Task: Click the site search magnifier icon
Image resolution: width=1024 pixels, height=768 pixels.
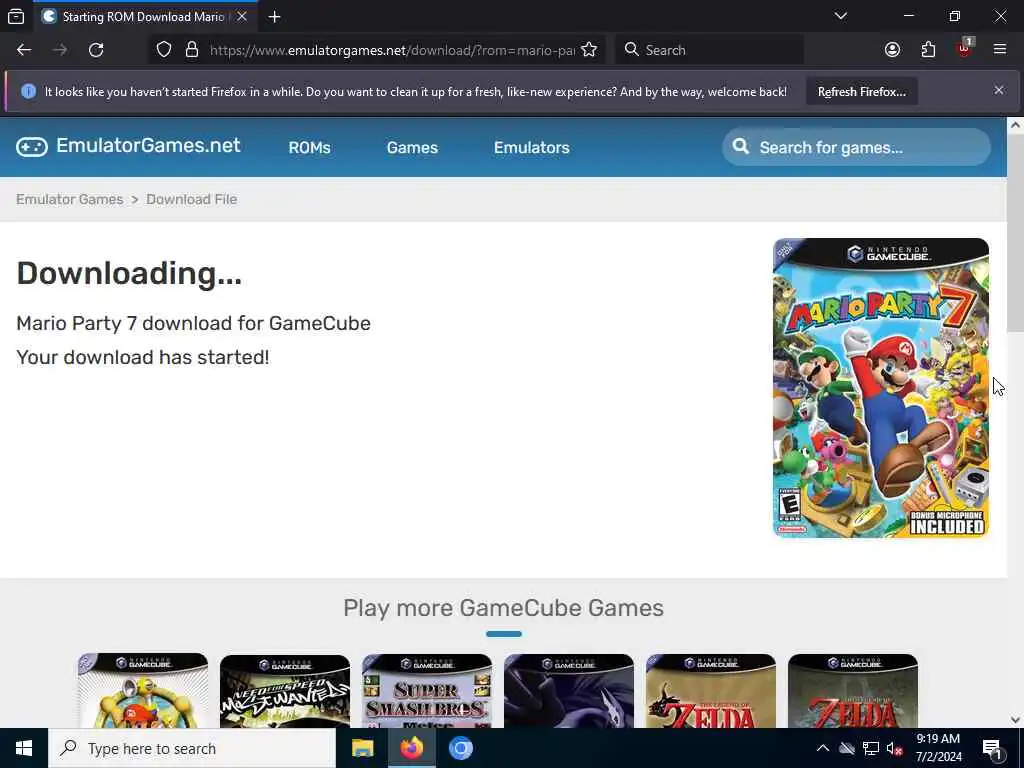Action: [x=741, y=146]
